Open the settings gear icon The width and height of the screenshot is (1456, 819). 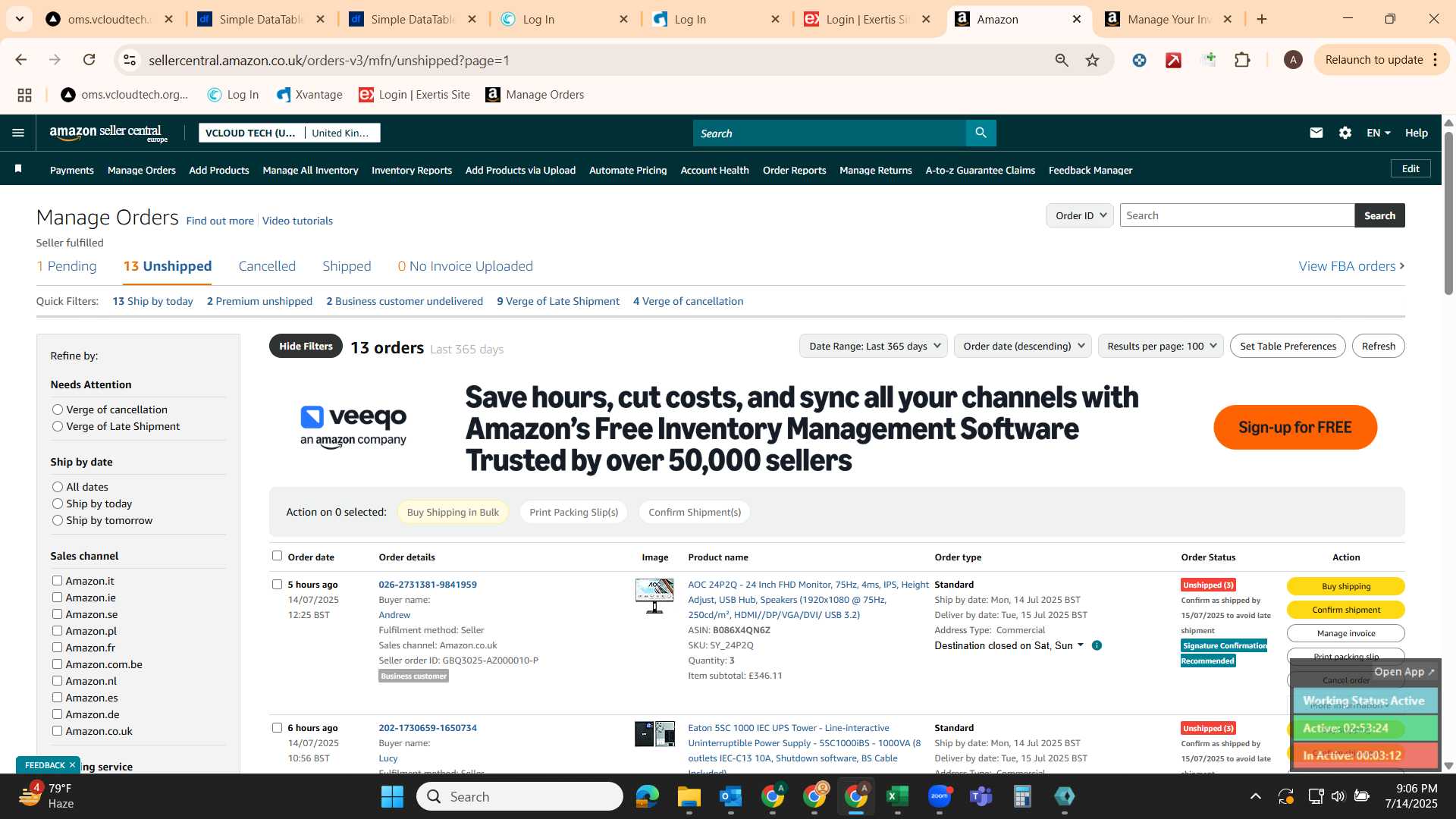coord(1345,133)
